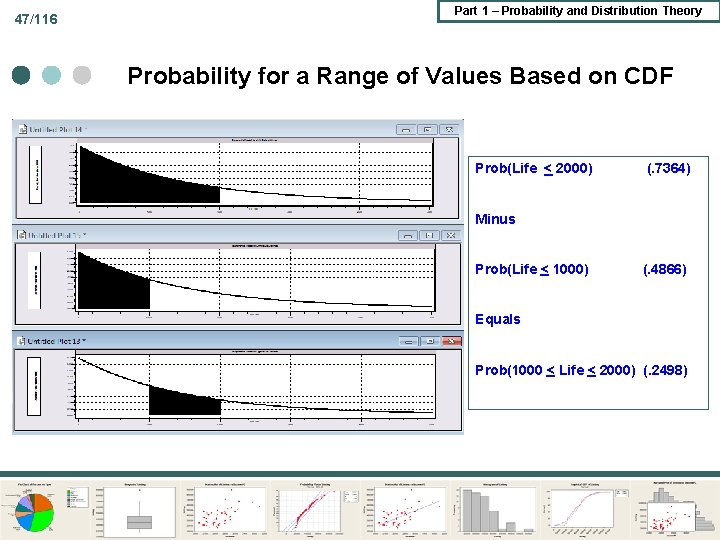720x540 pixels.
Task: Close the Untitled Plot 14 window
Action: (449, 129)
